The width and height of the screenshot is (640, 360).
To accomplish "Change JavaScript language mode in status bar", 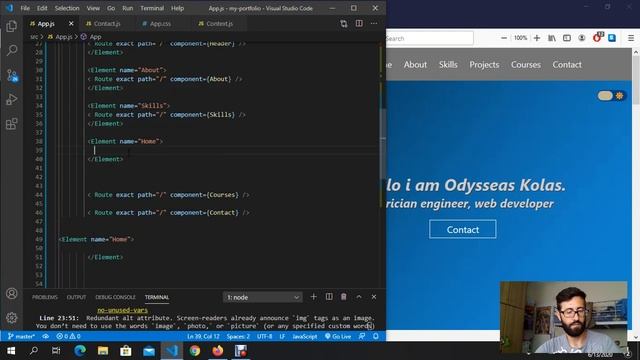I will click(304, 336).
